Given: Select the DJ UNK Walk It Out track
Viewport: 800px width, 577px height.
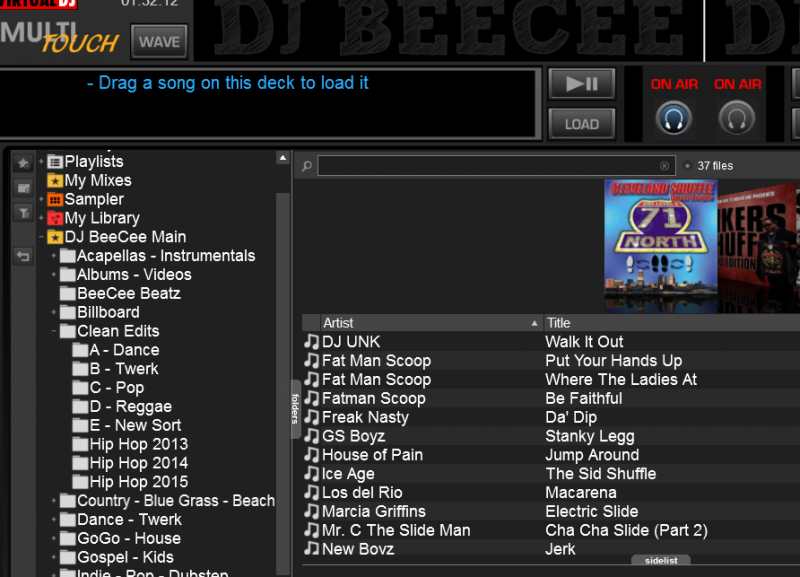Looking at the screenshot, I should (x=551, y=342).
